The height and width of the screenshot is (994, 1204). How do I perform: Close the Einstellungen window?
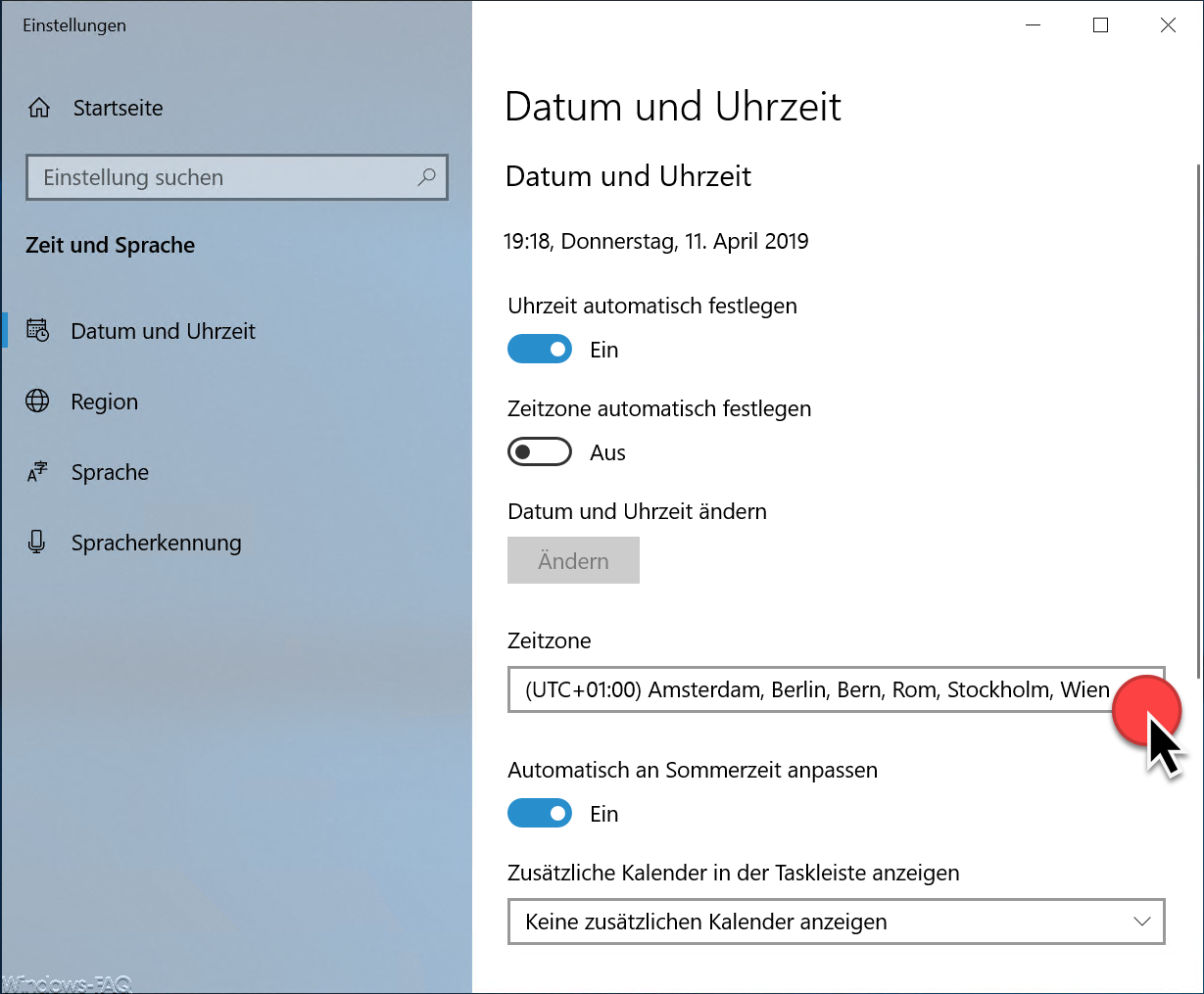point(1168,25)
